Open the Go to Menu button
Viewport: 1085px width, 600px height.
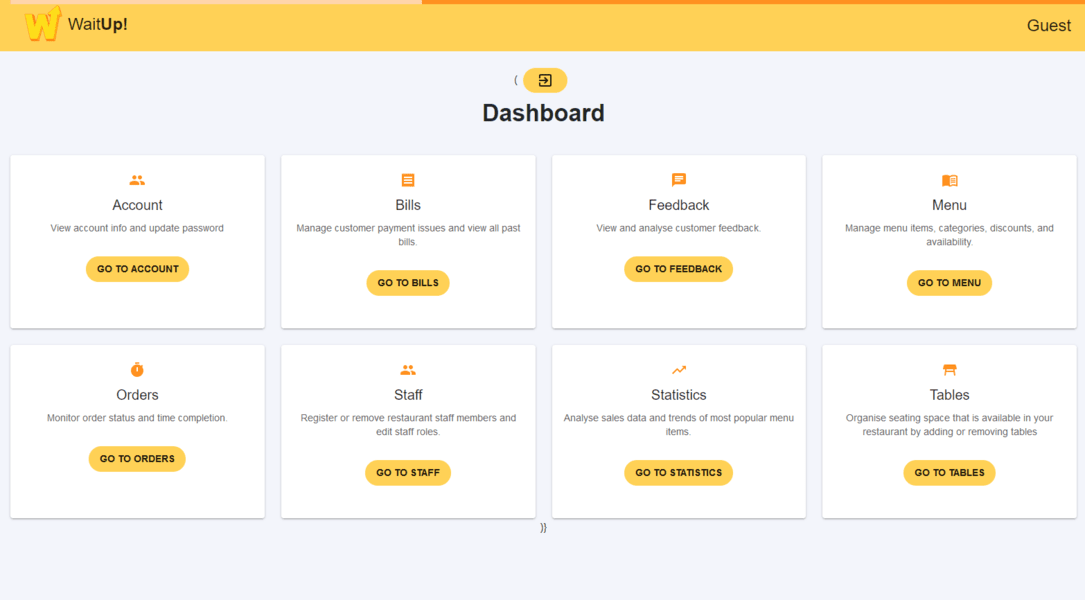(x=949, y=283)
